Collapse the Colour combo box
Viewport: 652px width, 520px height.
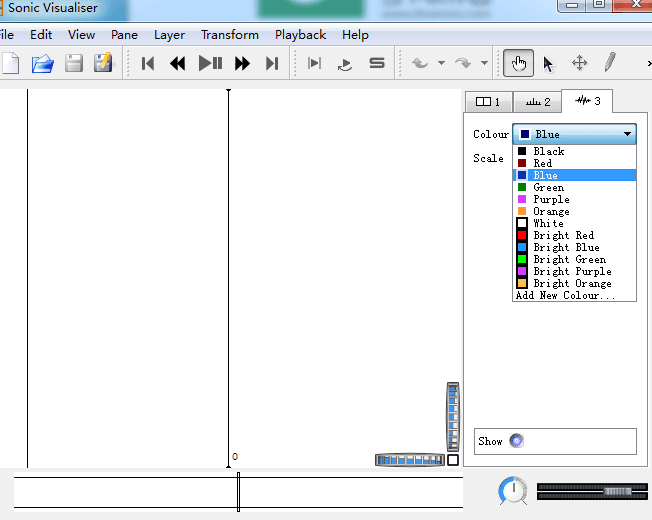click(x=627, y=134)
